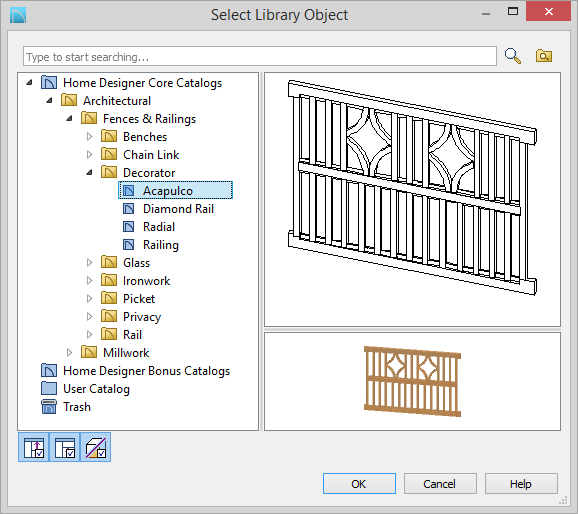The image size is (578, 514).
Task: Expand the Chain Link folder
Action: [89, 154]
